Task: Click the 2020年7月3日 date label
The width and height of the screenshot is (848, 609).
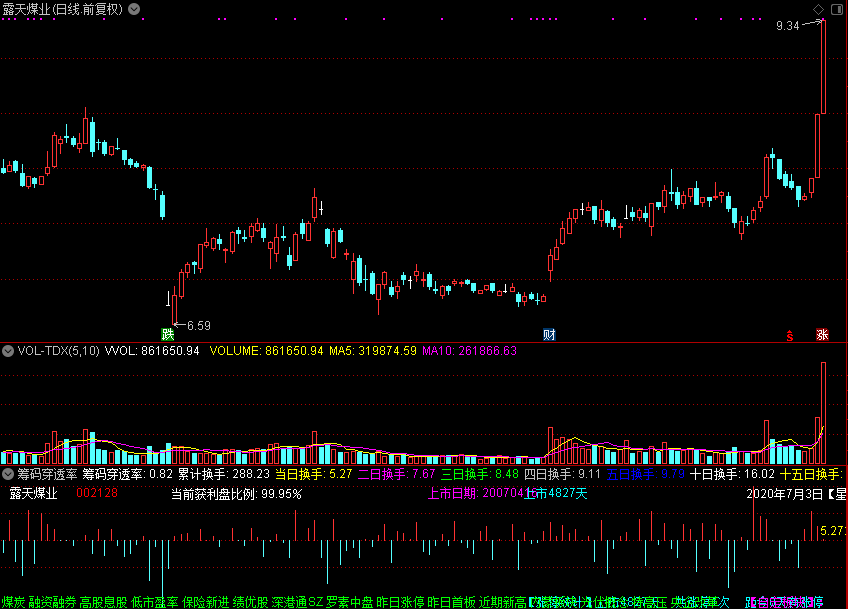Action: 784,494
